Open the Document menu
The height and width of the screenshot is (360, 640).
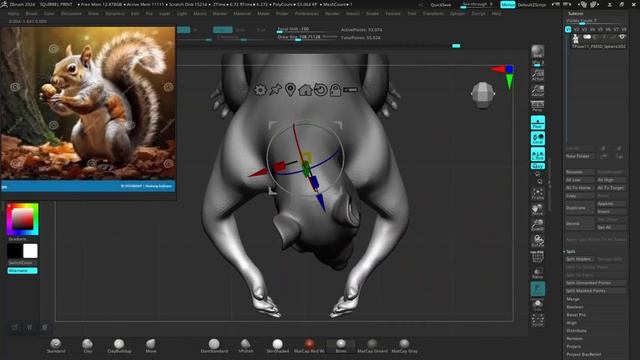[71, 13]
